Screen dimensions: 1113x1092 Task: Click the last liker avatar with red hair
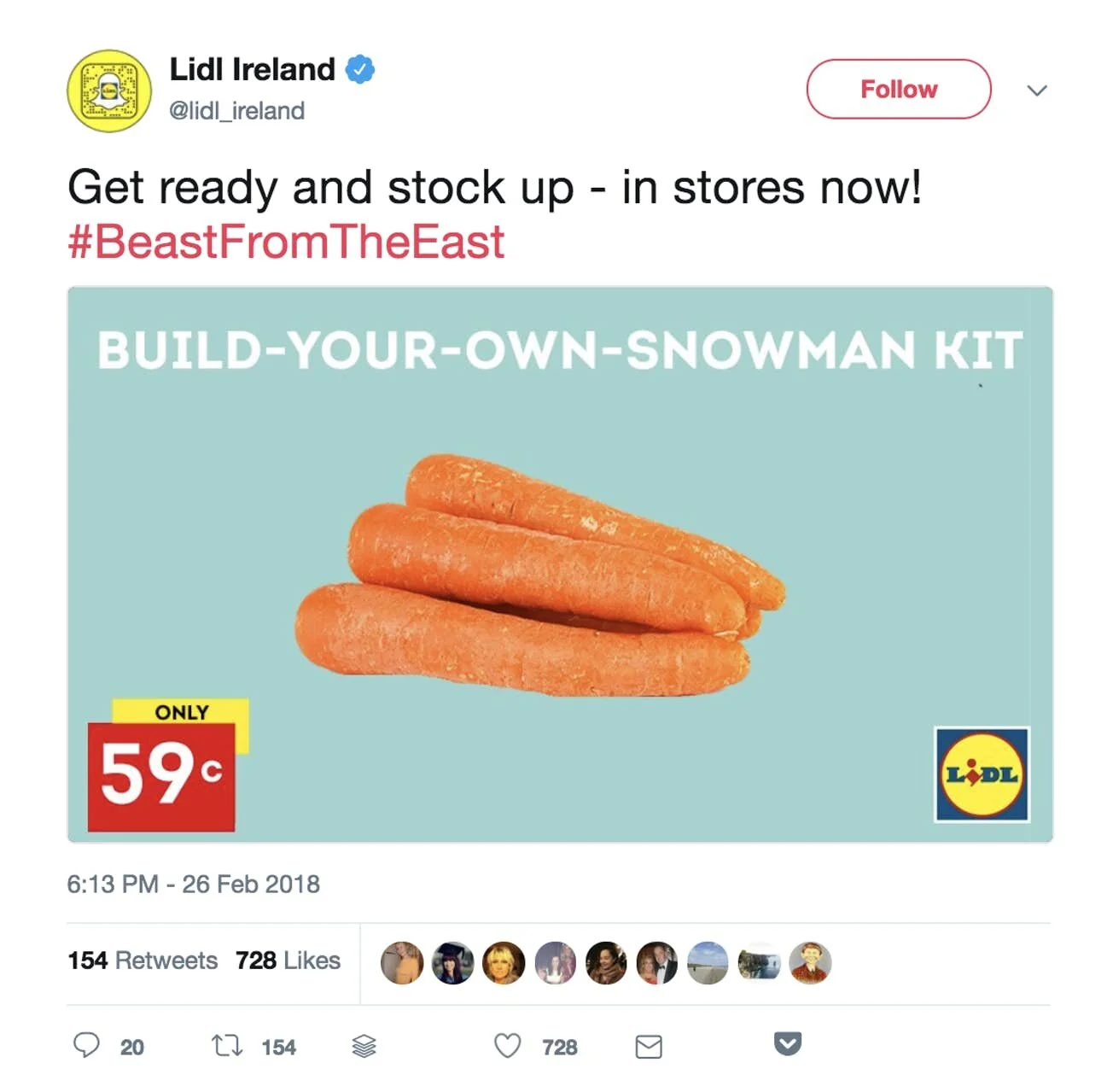pyautogui.click(x=810, y=963)
